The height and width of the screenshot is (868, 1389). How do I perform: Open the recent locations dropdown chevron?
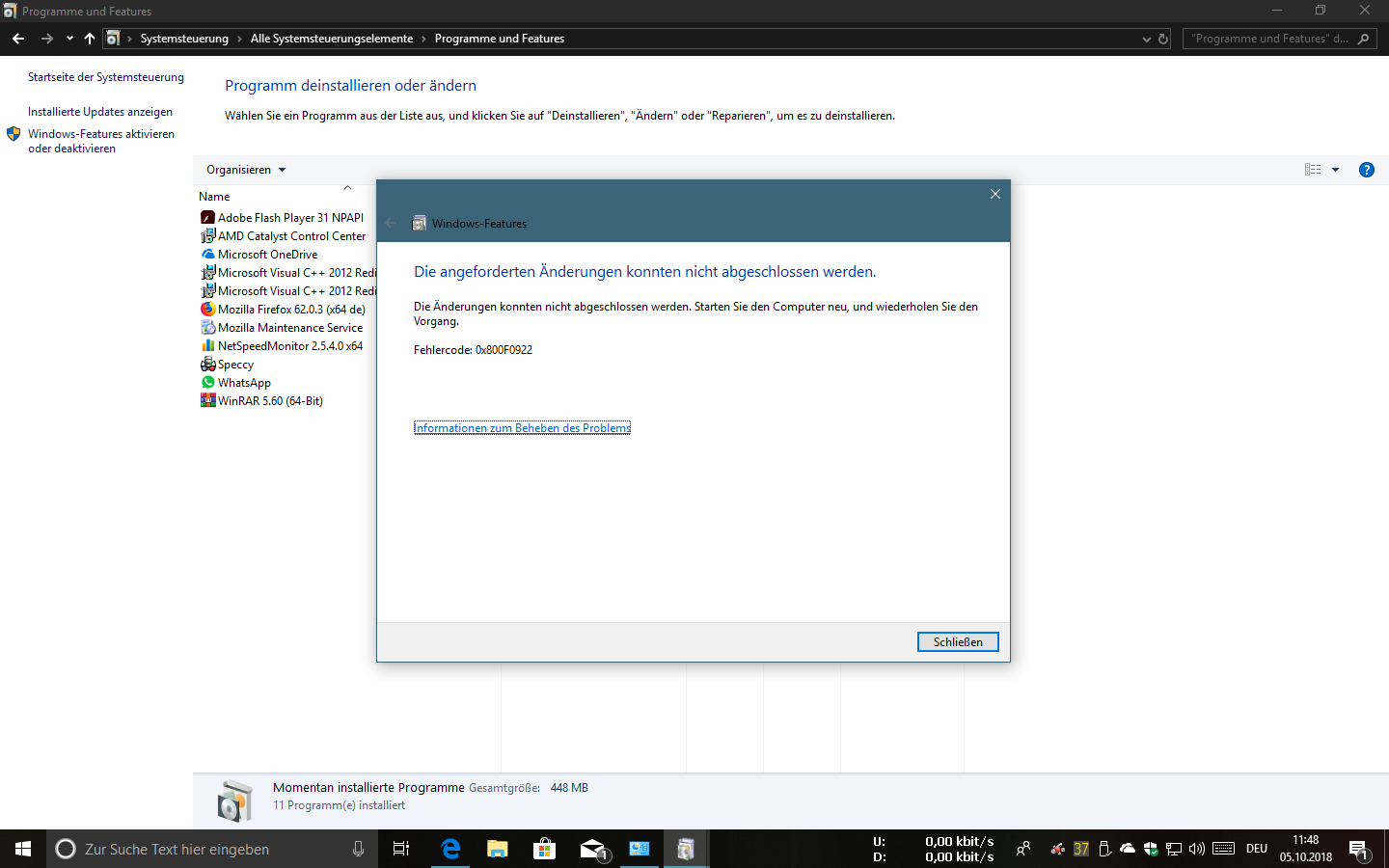69,39
